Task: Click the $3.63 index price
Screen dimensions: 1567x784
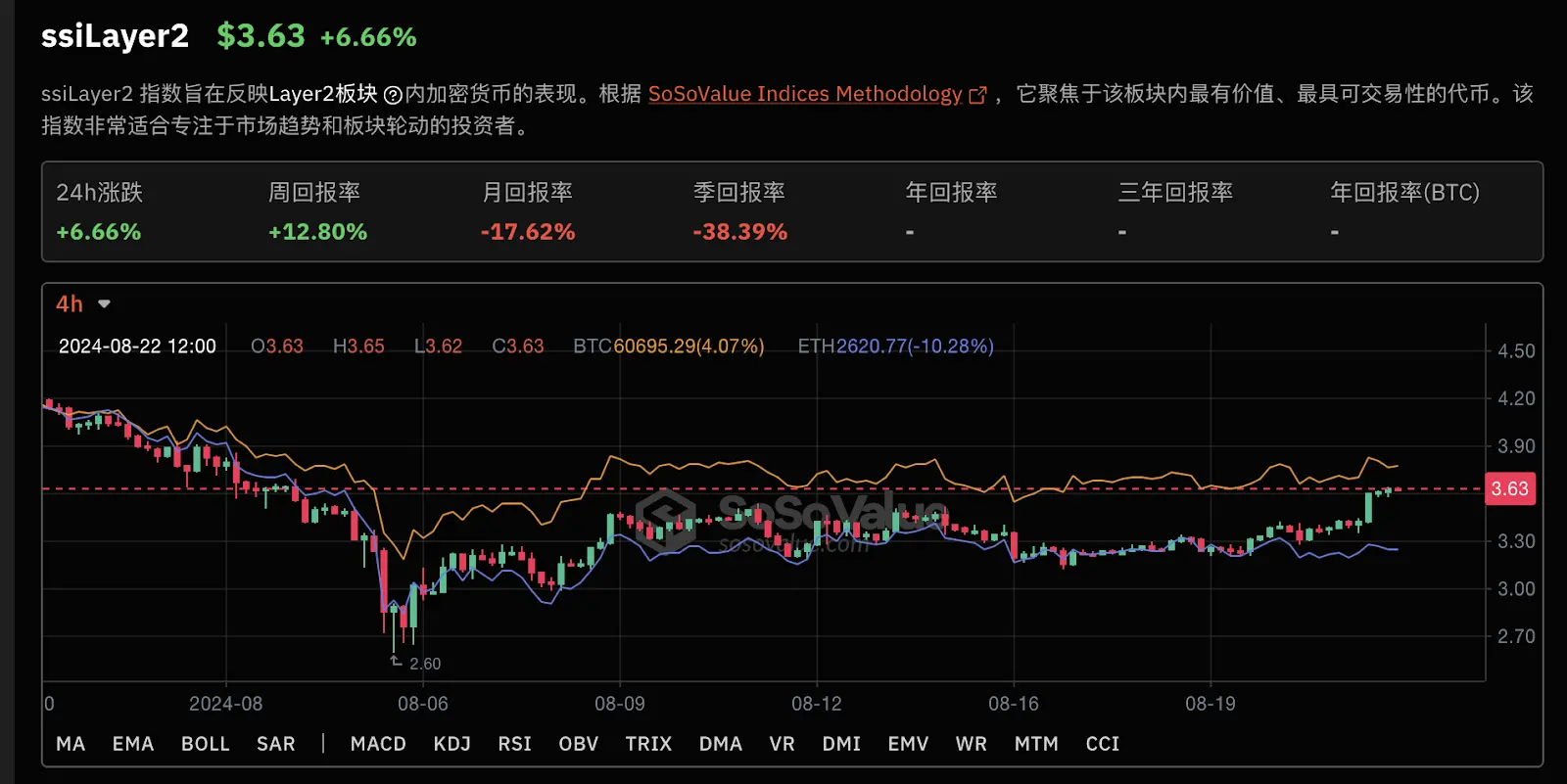Action: pos(261,36)
